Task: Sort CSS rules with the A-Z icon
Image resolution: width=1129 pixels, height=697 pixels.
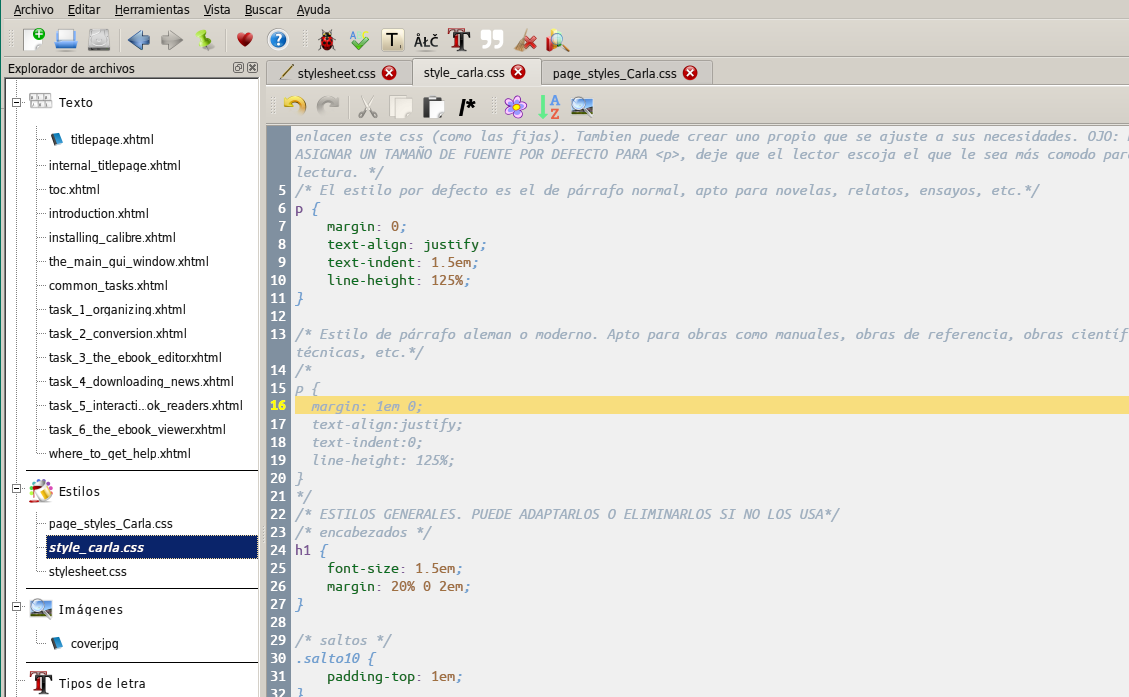Action: click(x=549, y=106)
